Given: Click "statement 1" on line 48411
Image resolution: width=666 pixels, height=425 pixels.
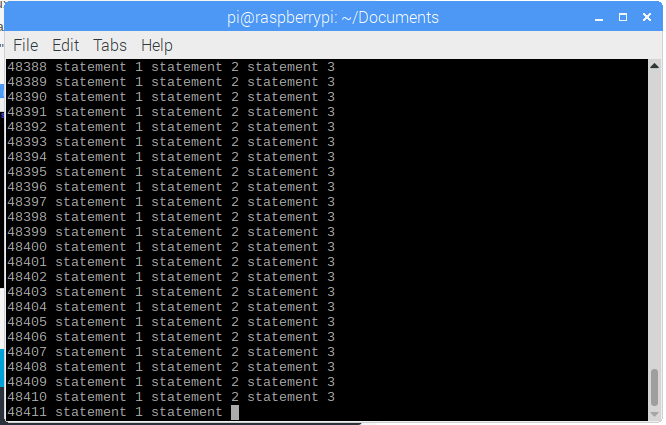Looking at the screenshot, I should tap(99, 412).
